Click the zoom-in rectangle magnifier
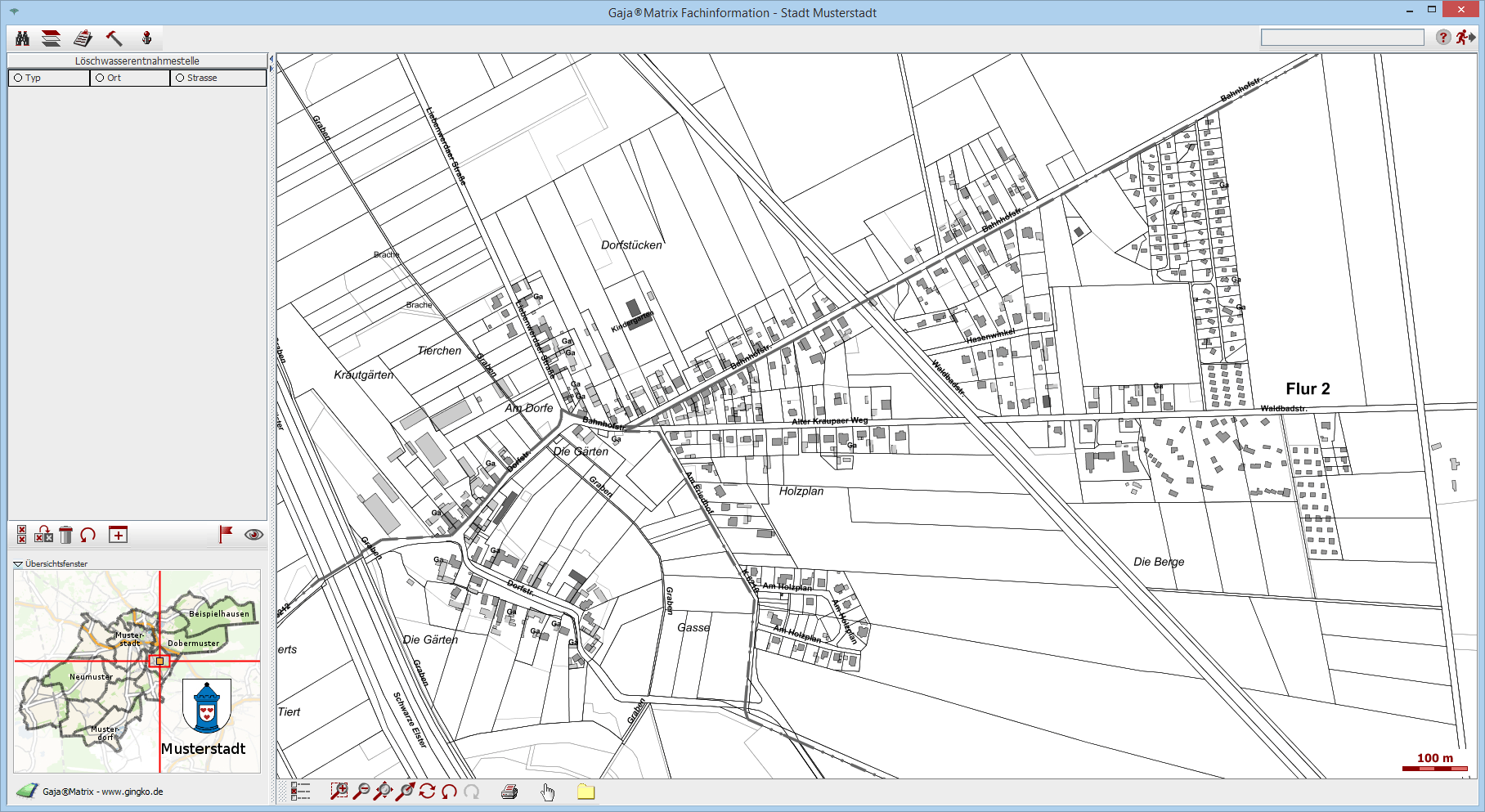 click(x=339, y=791)
